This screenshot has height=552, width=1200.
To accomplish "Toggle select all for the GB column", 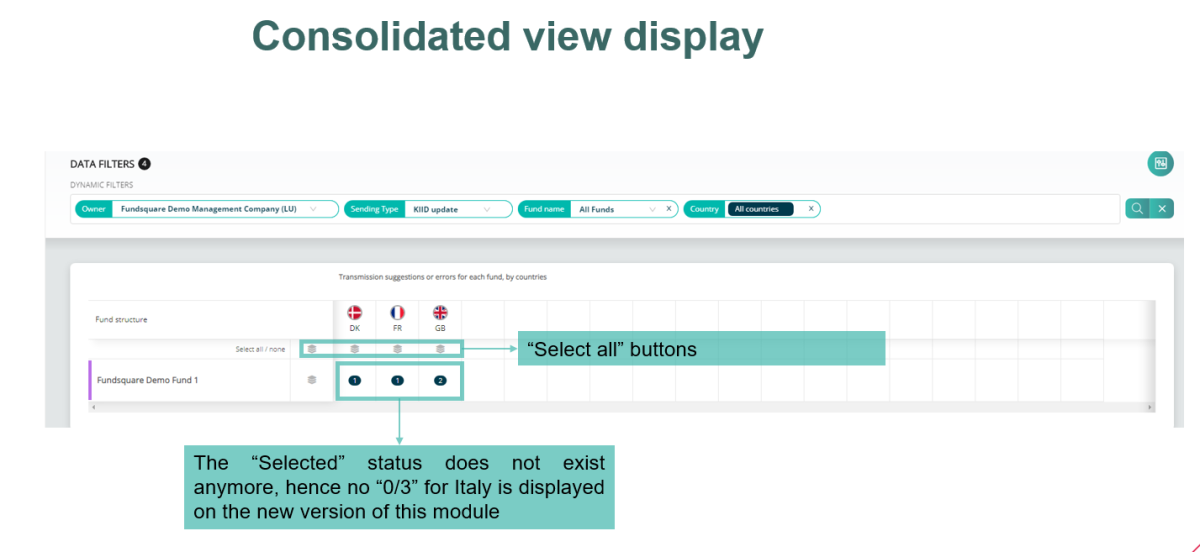I will pos(440,349).
